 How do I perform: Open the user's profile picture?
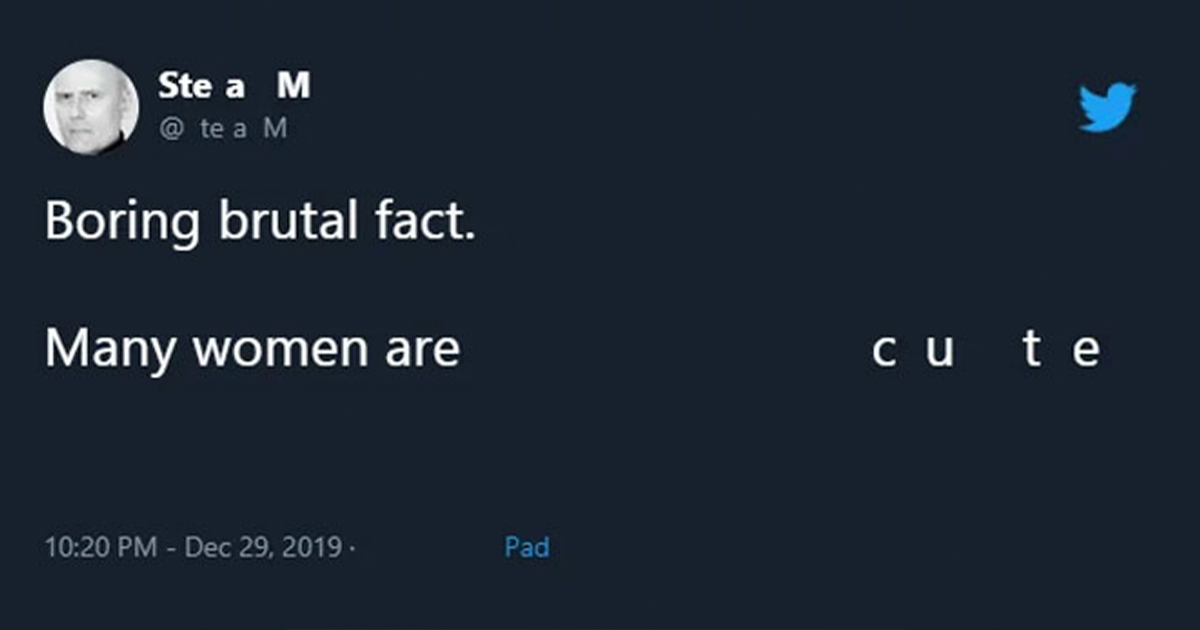(x=90, y=104)
